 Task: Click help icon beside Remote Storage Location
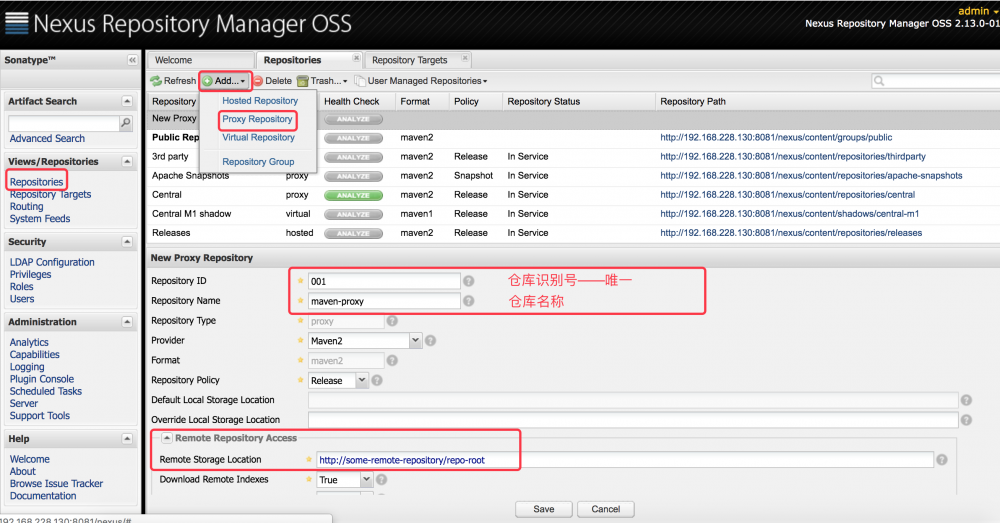click(x=942, y=460)
